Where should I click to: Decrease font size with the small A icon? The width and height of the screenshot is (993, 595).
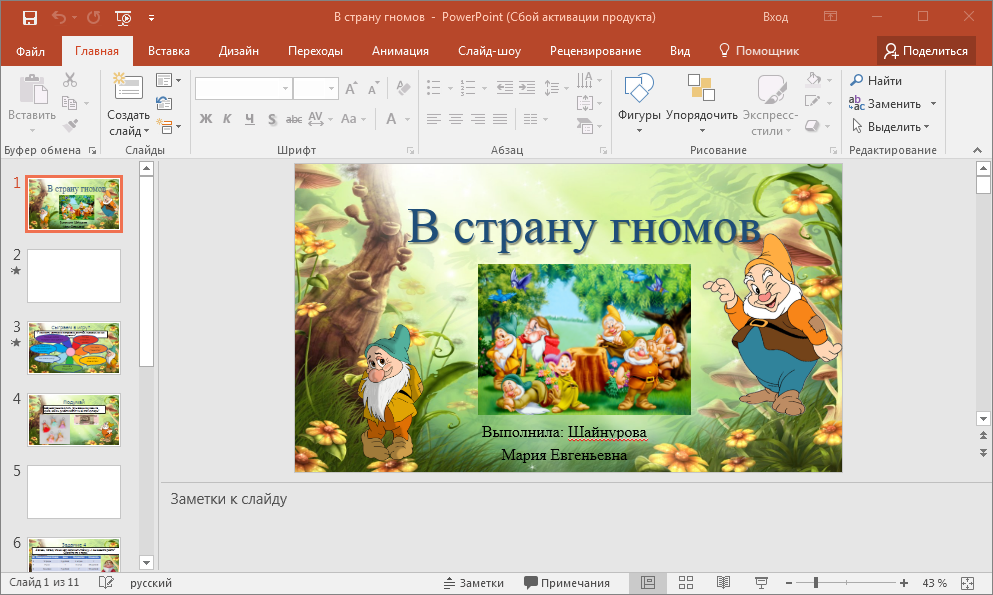[374, 89]
